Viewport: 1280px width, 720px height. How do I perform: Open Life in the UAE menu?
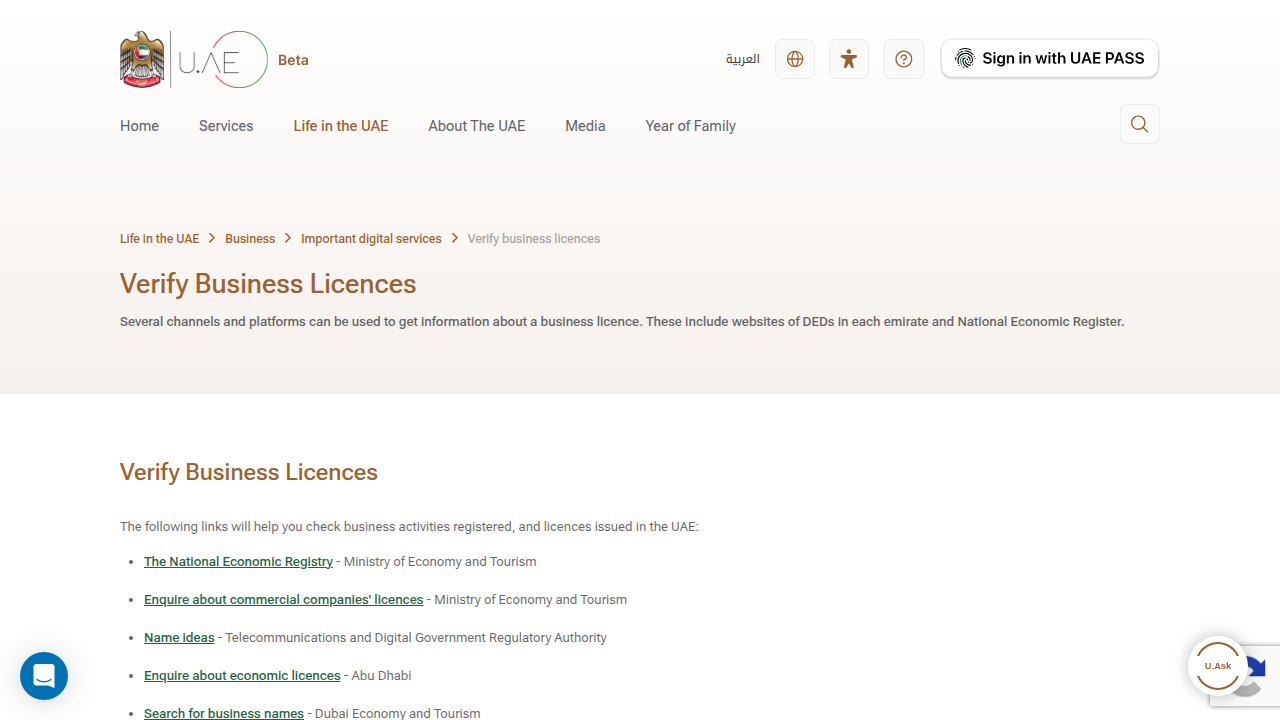[341, 126]
